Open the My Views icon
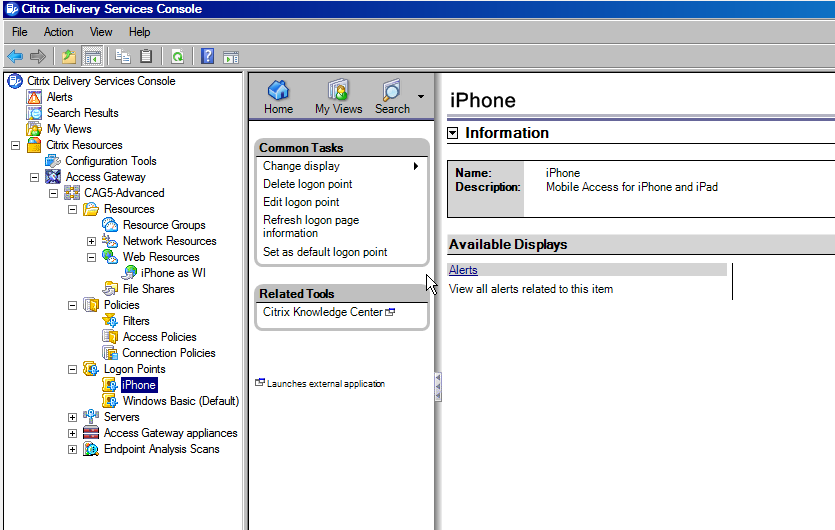835x530 pixels. (338, 96)
